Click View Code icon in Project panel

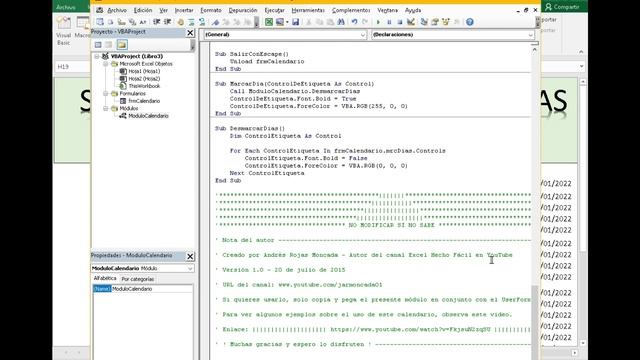click(x=98, y=44)
